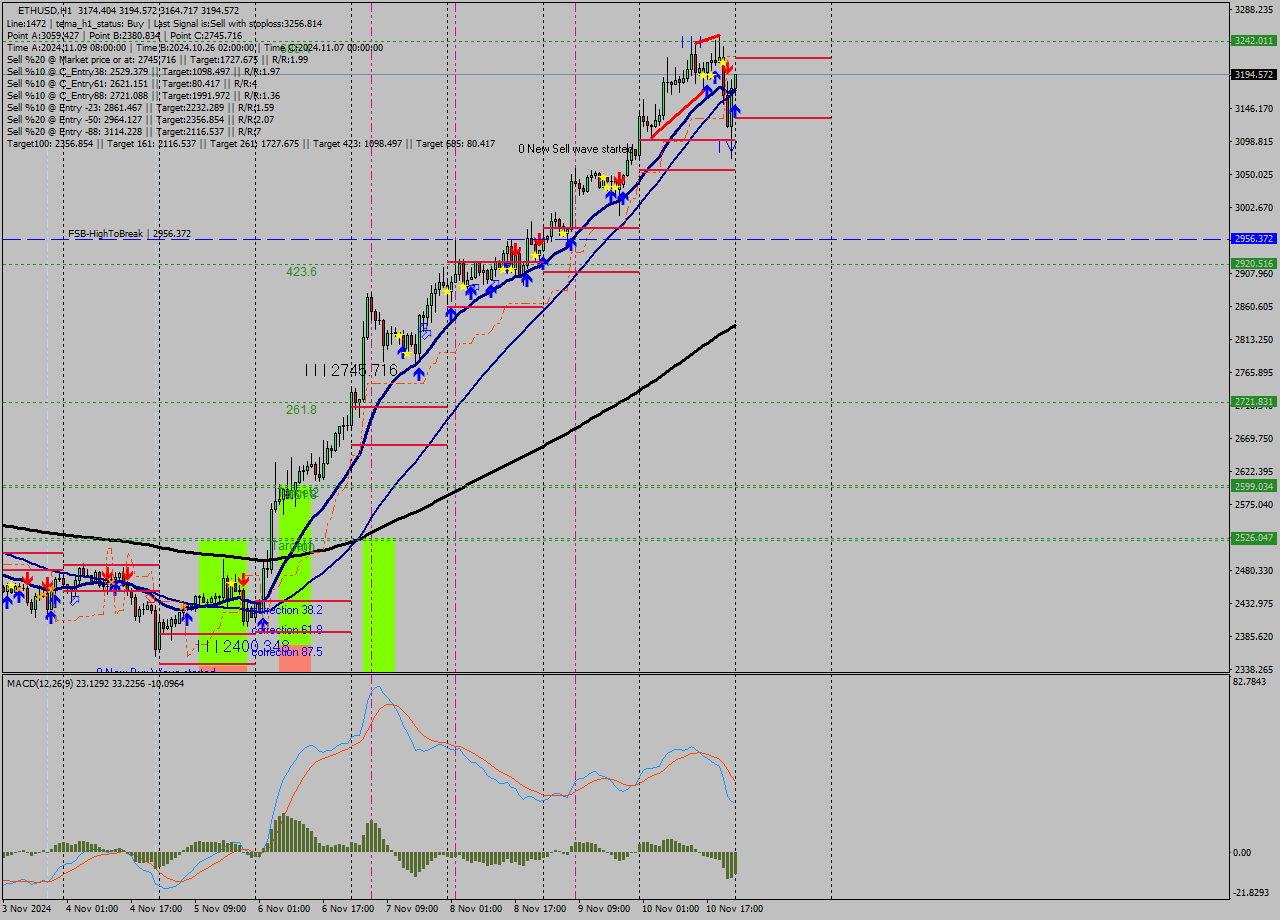The height and width of the screenshot is (920, 1280).
Task: Select the red down arrow above 5 Nov 09:00
Action: [244, 579]
